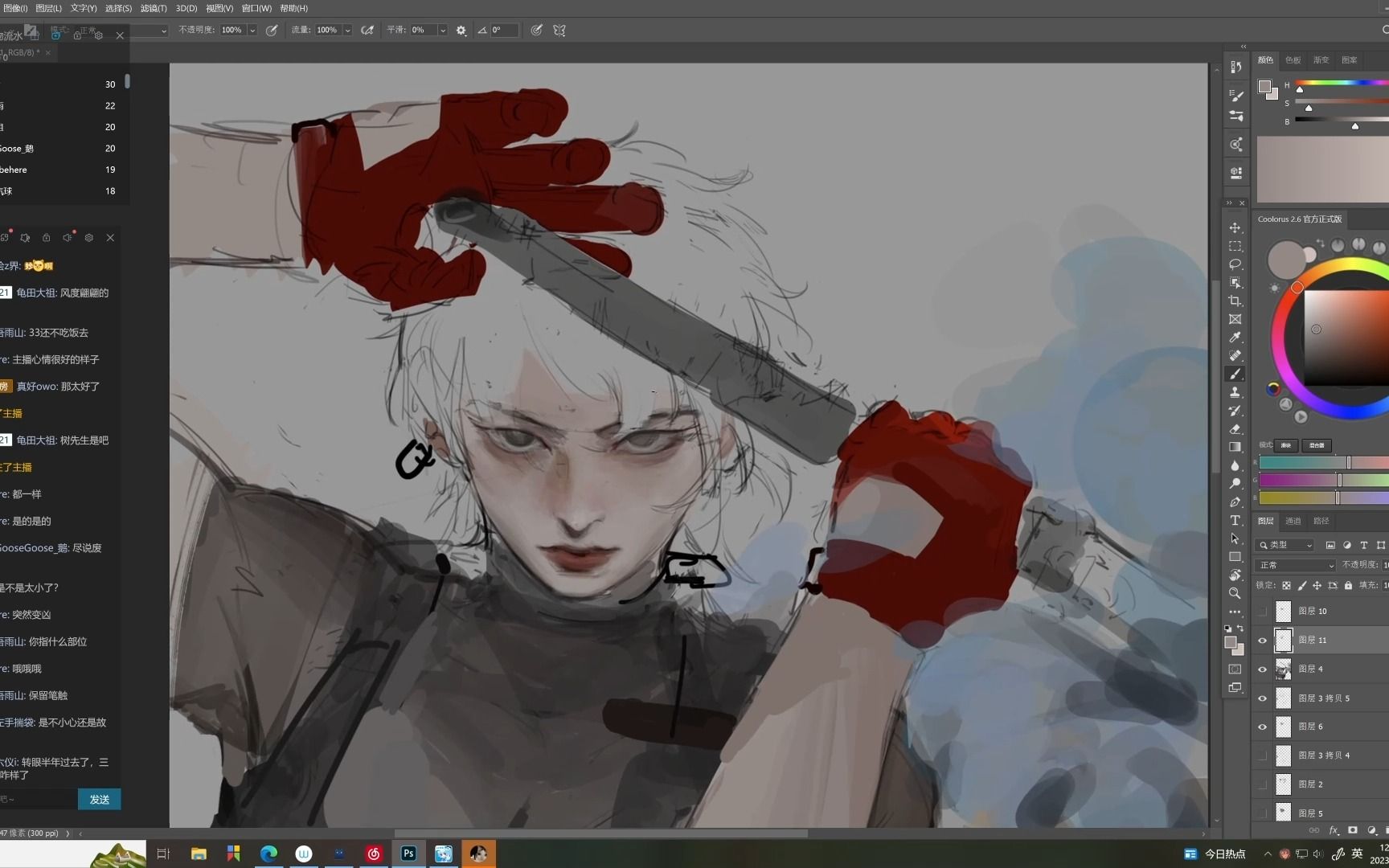Select the Lasso tool

[x=1235, y=264]
